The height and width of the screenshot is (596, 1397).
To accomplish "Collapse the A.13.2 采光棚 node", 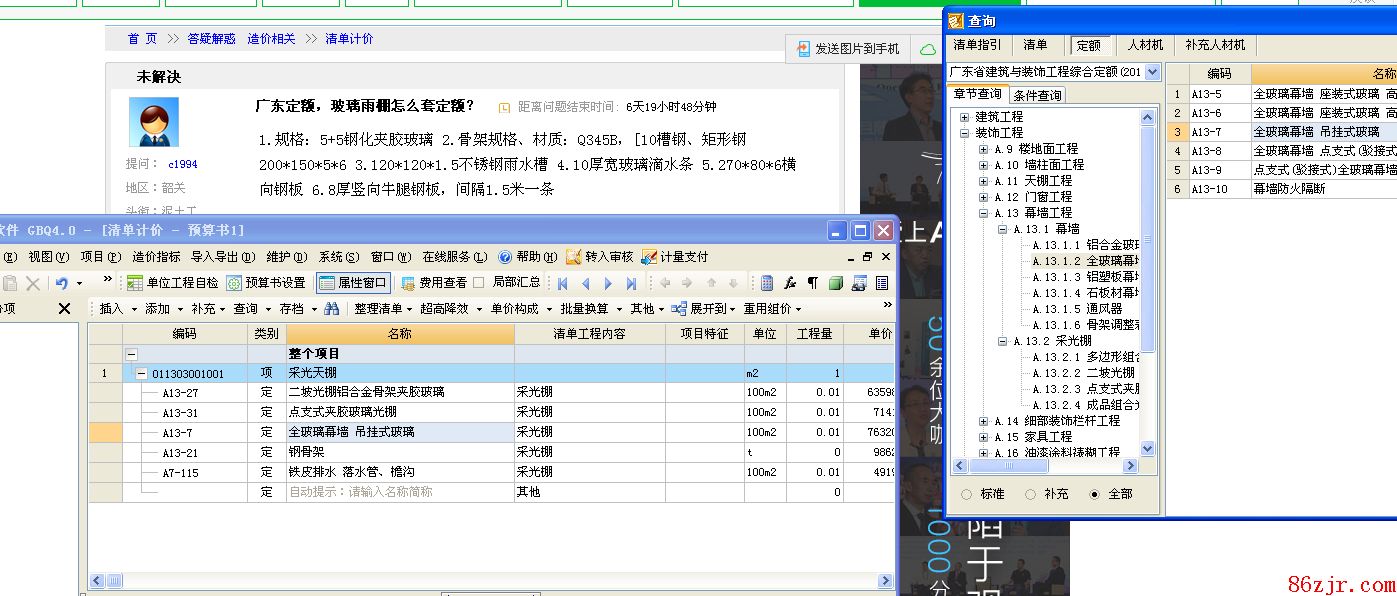I will 1003,341.
